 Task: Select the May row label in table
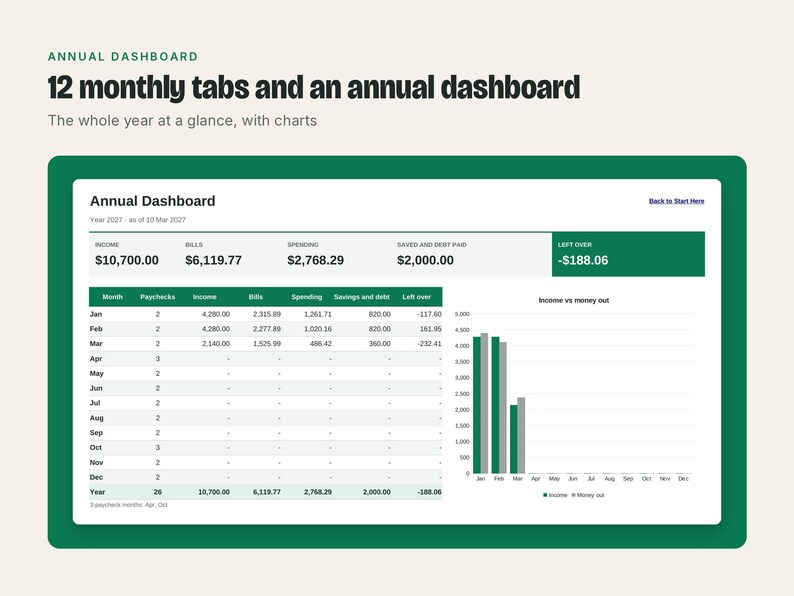pyautogui.click(x=96, y=373)
